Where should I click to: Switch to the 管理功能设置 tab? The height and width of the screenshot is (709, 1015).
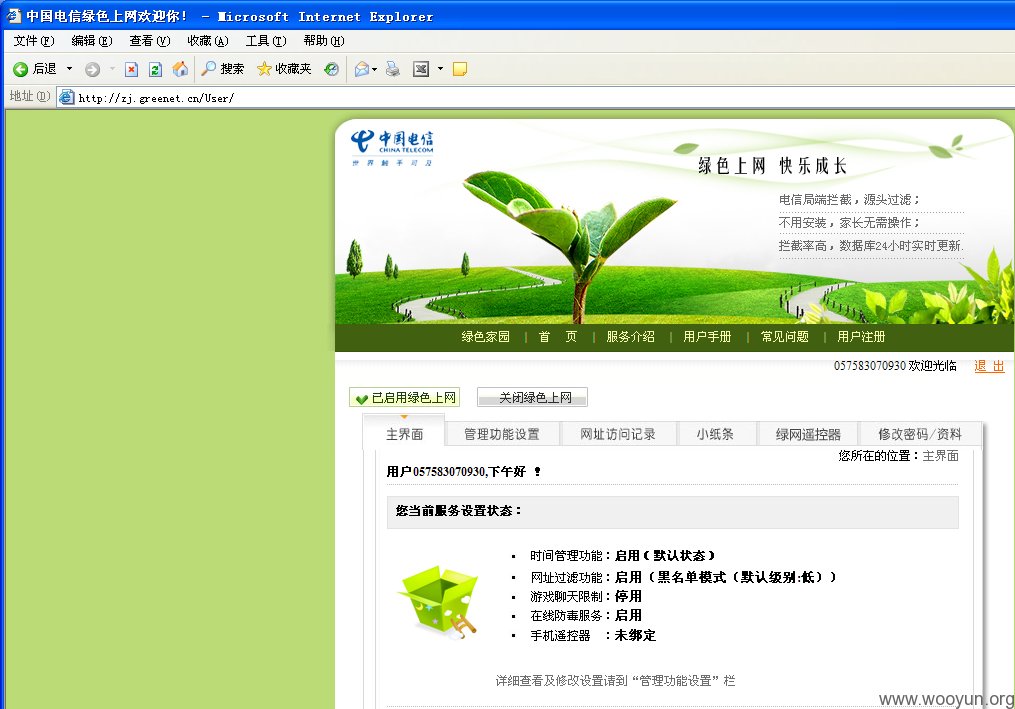(x=502, y=434)
